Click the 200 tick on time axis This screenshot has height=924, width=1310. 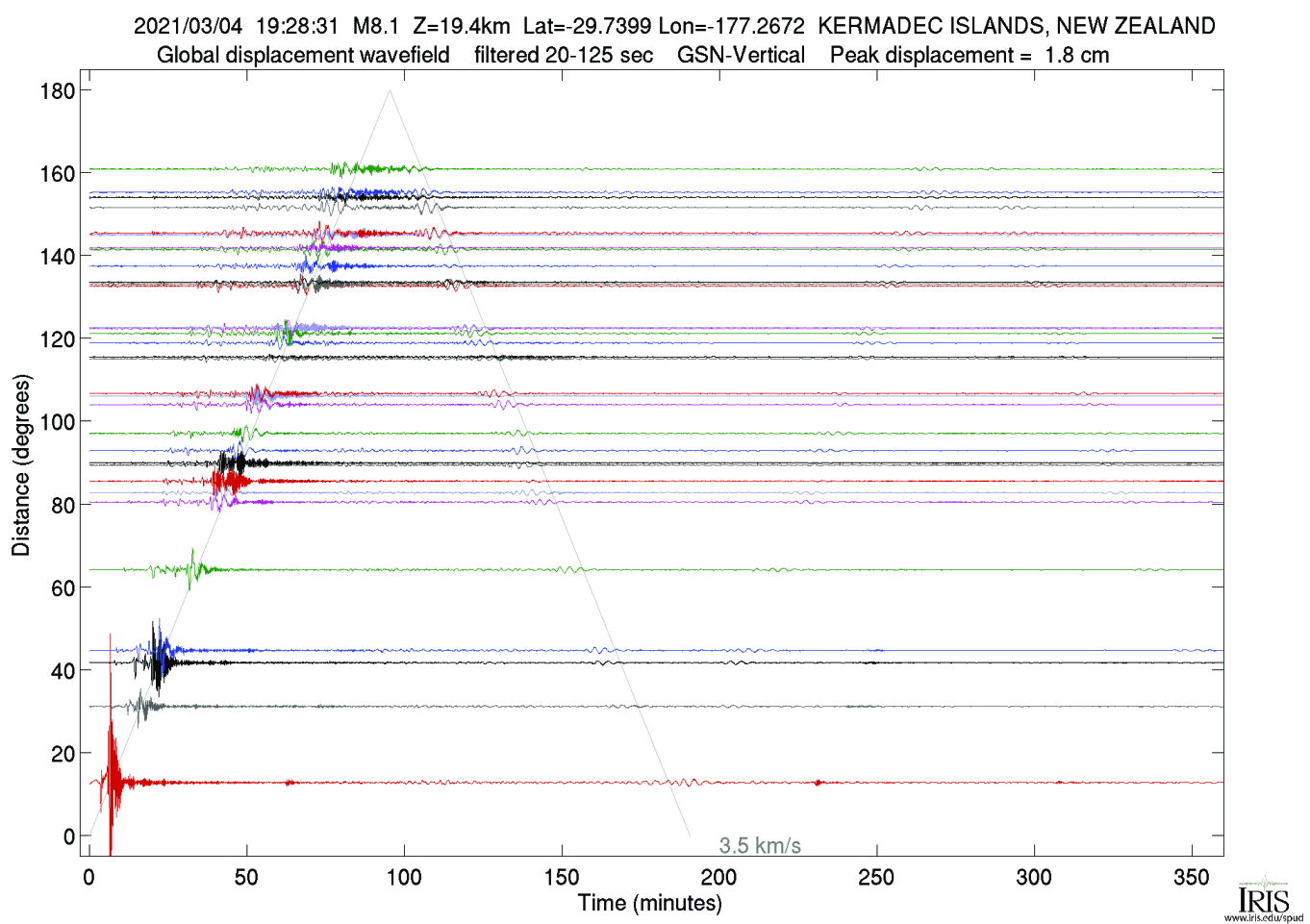tap(718, 877)
